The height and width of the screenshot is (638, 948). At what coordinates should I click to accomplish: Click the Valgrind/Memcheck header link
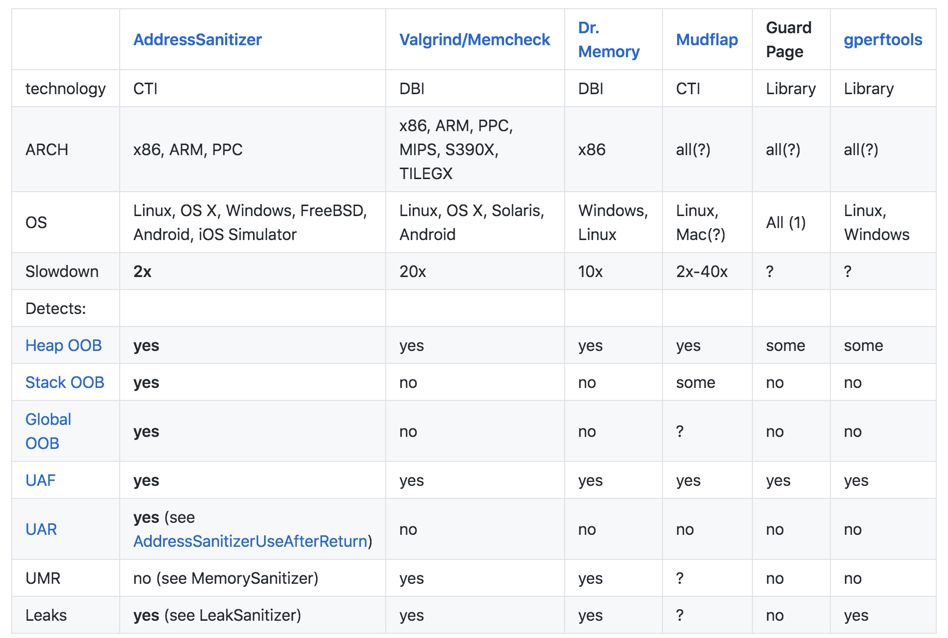pyautogui.click(x=474, y=40)
